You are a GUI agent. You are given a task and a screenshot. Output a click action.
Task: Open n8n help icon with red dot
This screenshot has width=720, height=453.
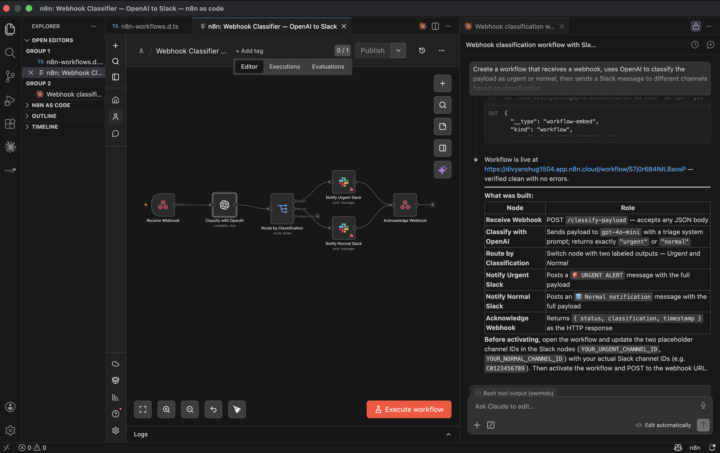click(115, 414)
